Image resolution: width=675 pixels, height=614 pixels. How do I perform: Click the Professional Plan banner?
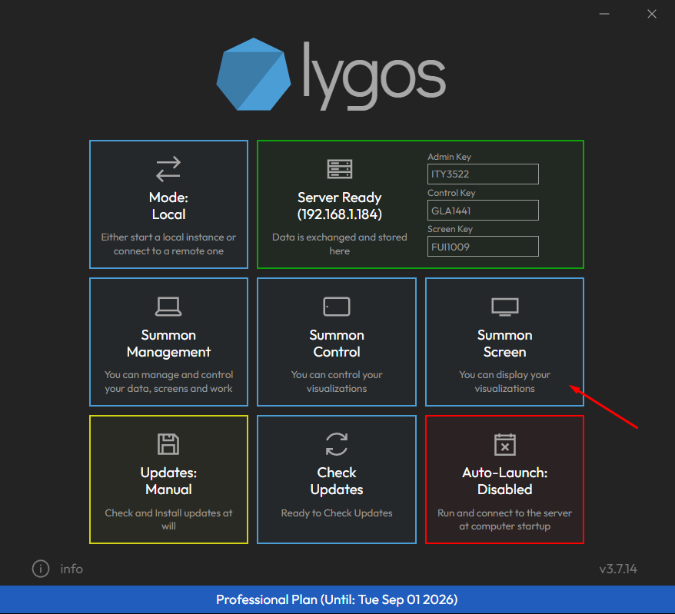point(338,599)
